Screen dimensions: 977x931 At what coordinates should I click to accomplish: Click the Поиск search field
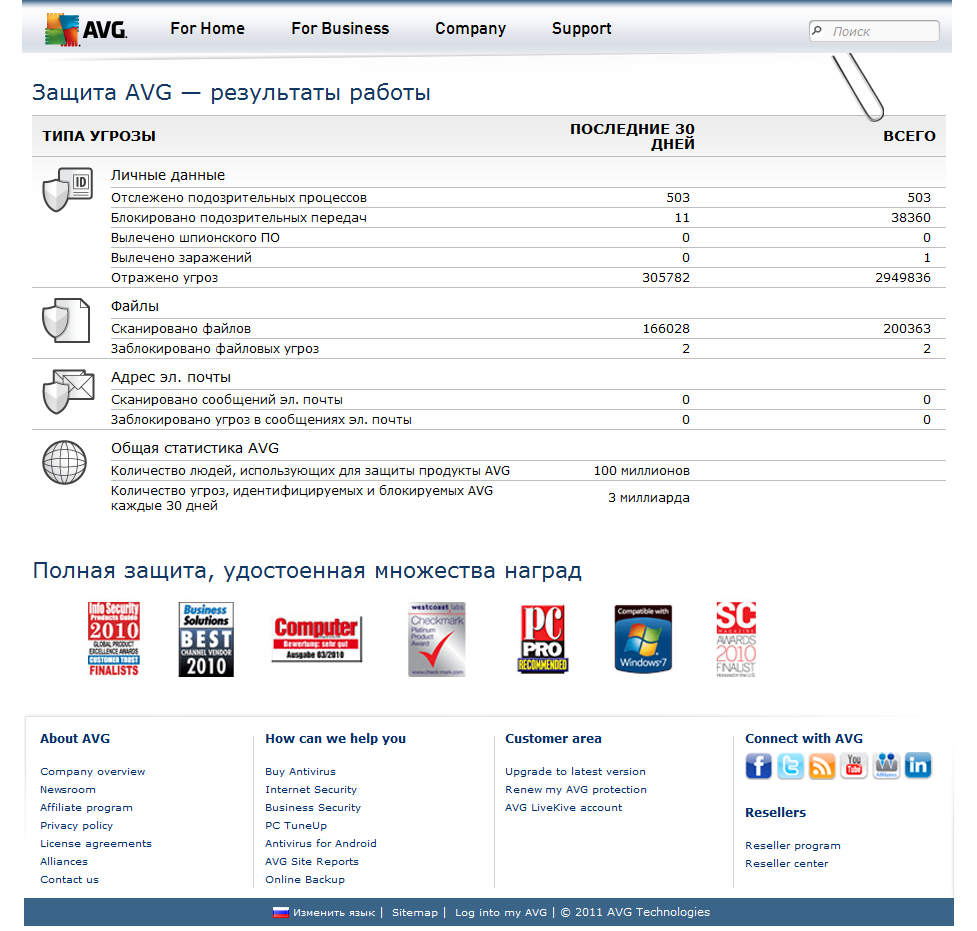[x=874, y=31]
